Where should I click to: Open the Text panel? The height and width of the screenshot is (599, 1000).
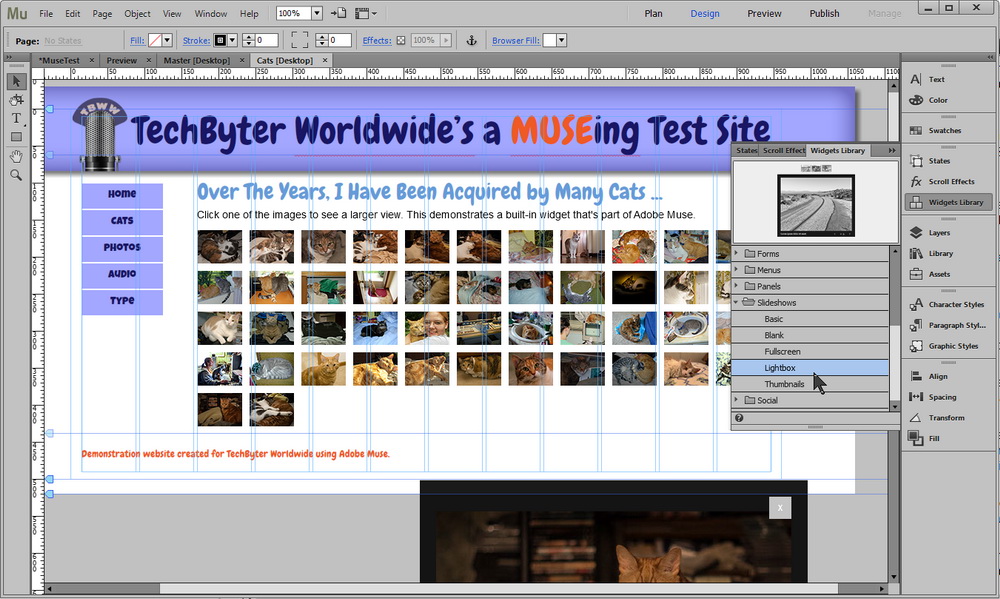coord(928,79)
